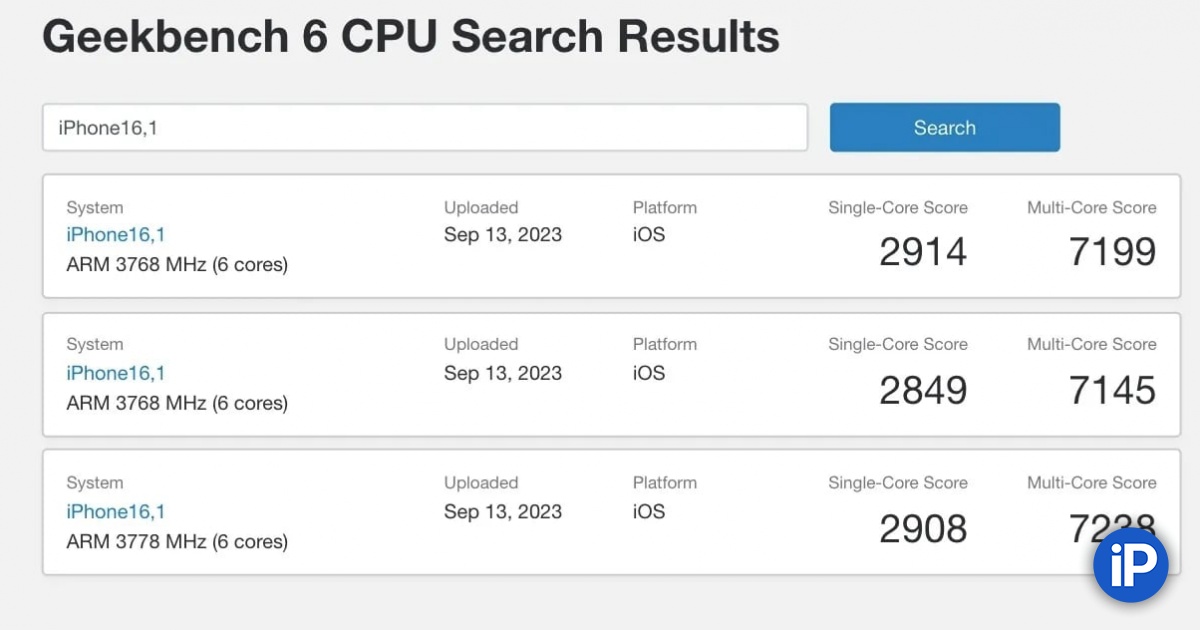Screen dimensions: 1200x630
Task: Click ARM 3778 MHz details in third result
Action: [x=177, y=541]
